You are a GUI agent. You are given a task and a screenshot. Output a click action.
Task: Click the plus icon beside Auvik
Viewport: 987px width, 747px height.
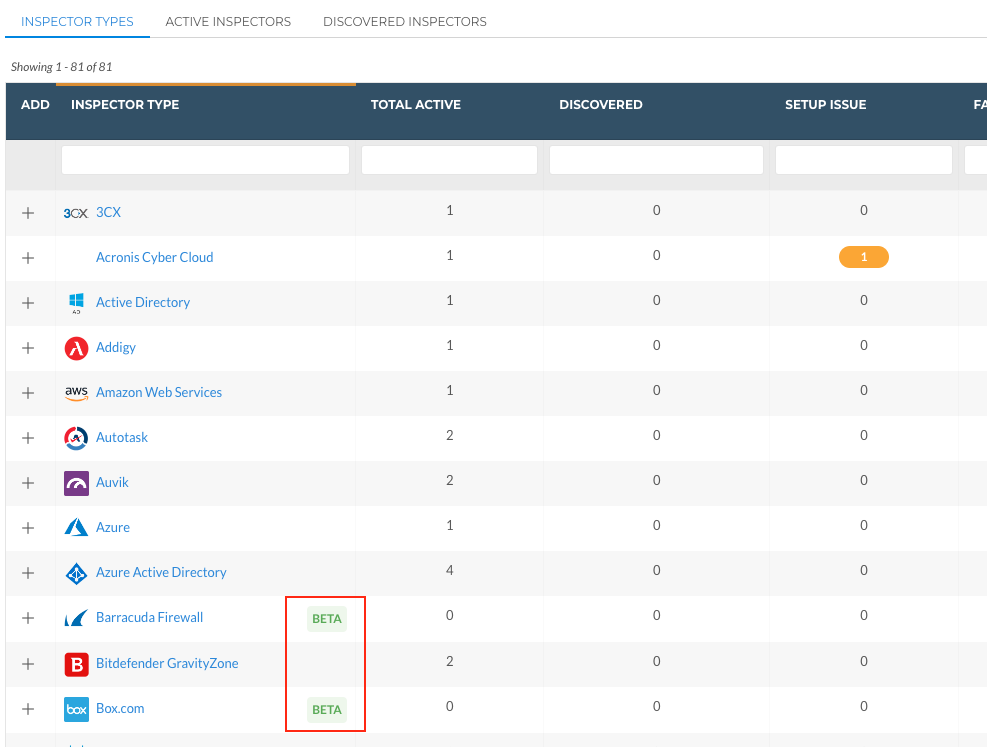28,483
